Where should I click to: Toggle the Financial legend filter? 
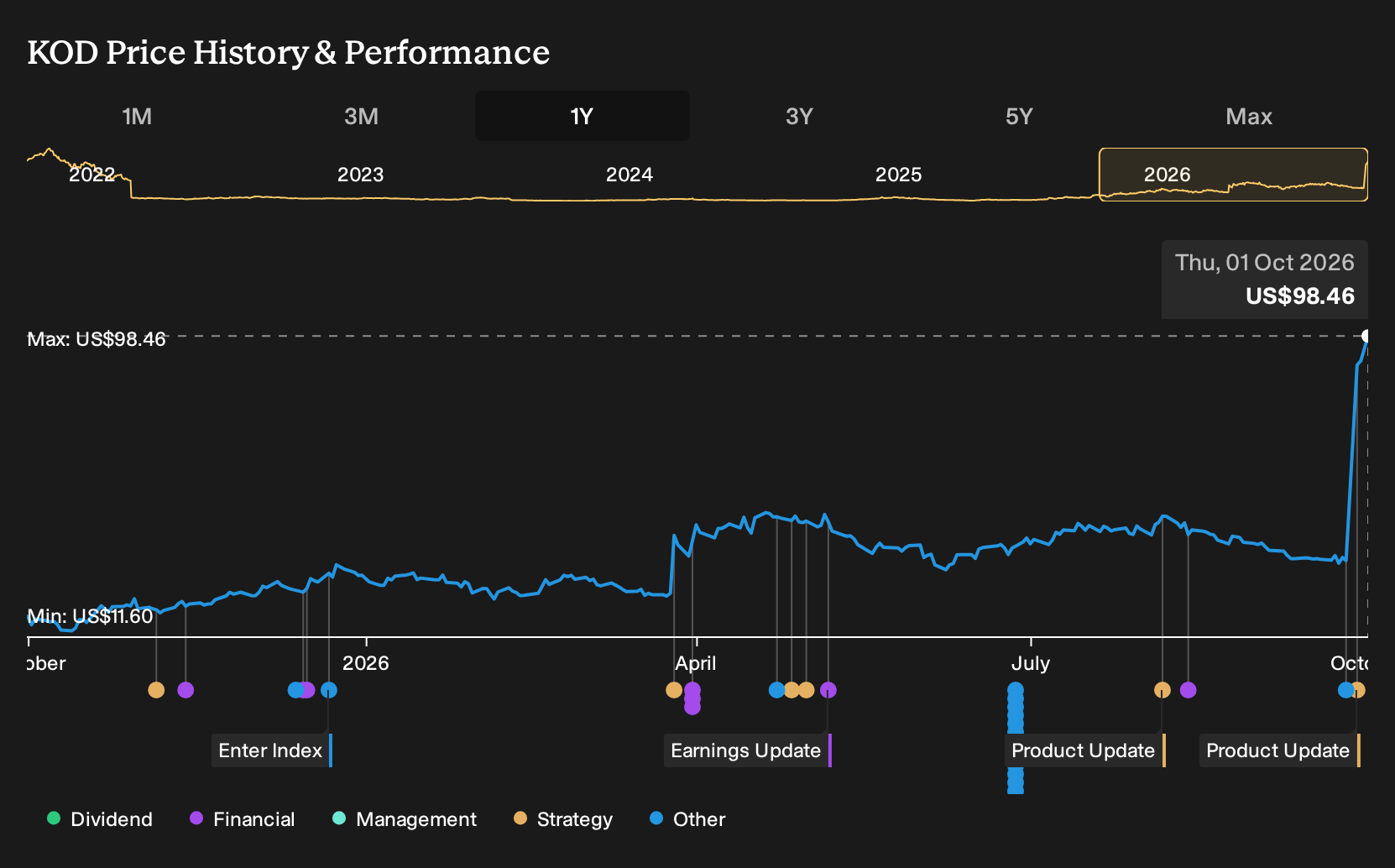point(243,819)
